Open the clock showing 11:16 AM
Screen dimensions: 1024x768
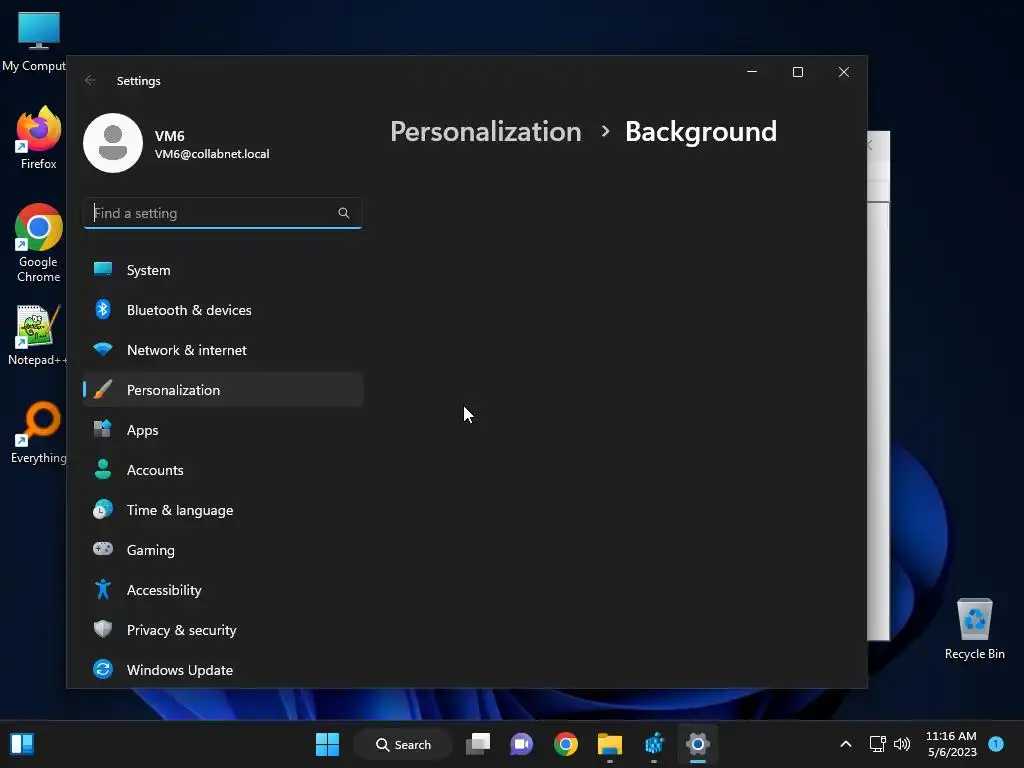tap(951, 744)
